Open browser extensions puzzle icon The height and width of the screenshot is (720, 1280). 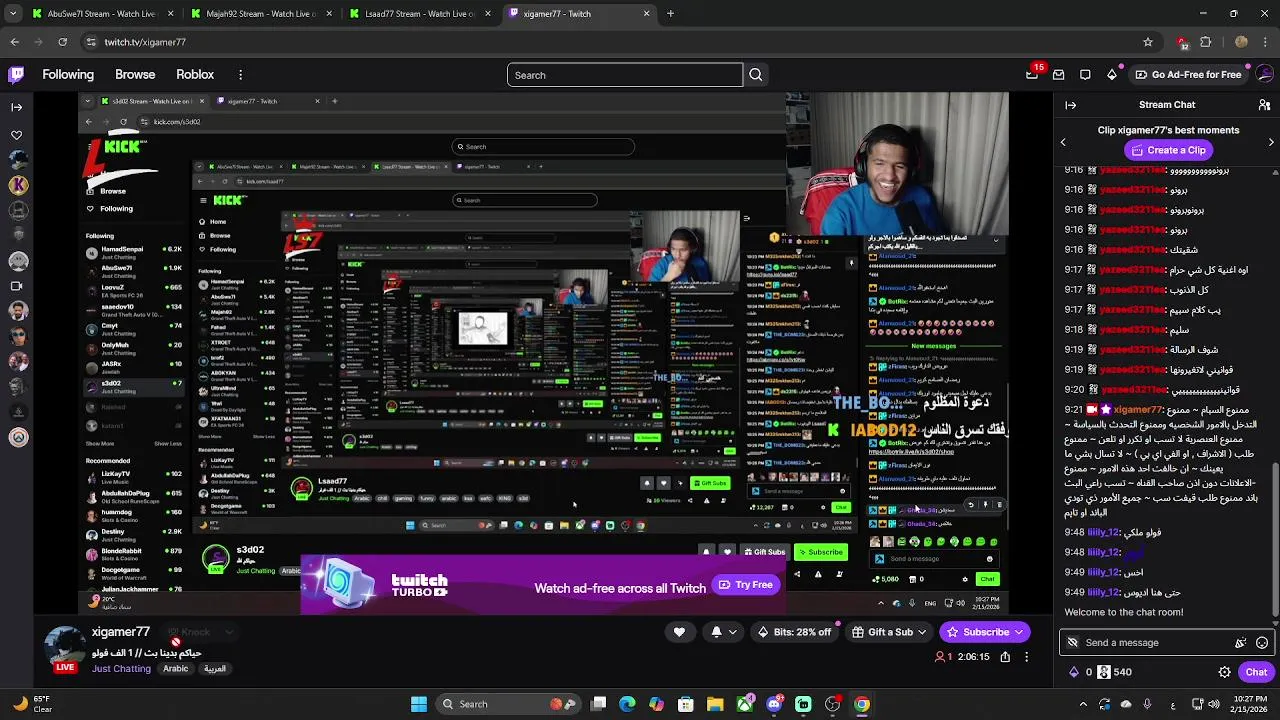1205,42
